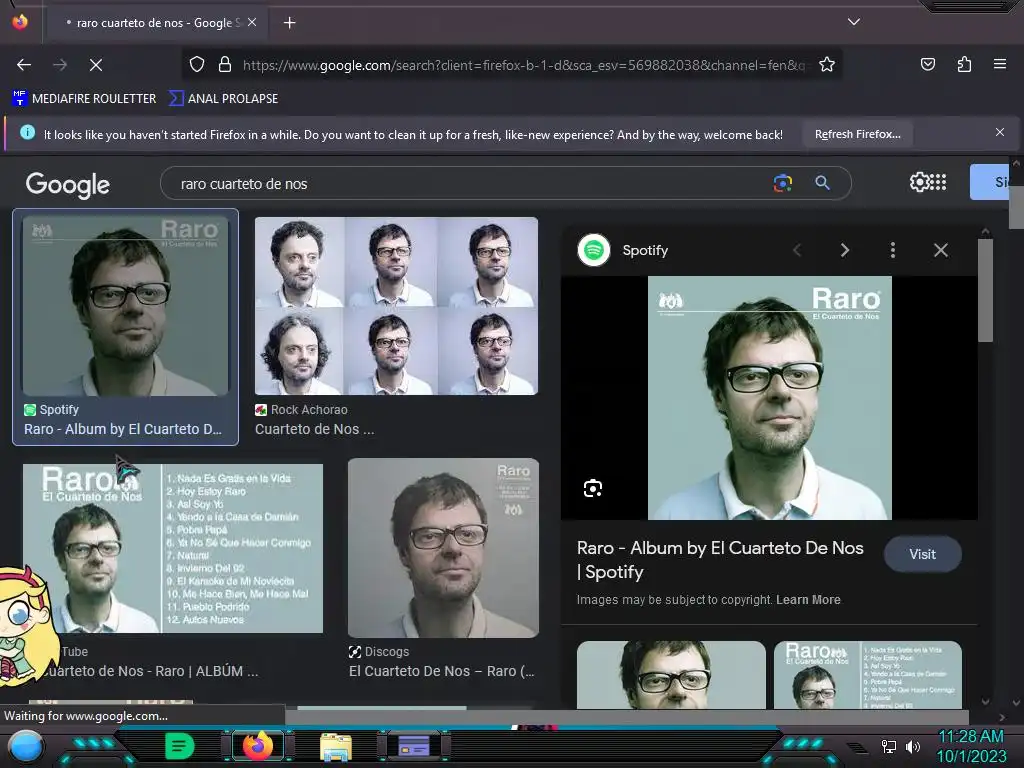Save page to Pocket
The height and width of the screenshot is (768, 1024).
tap(927, 65)
